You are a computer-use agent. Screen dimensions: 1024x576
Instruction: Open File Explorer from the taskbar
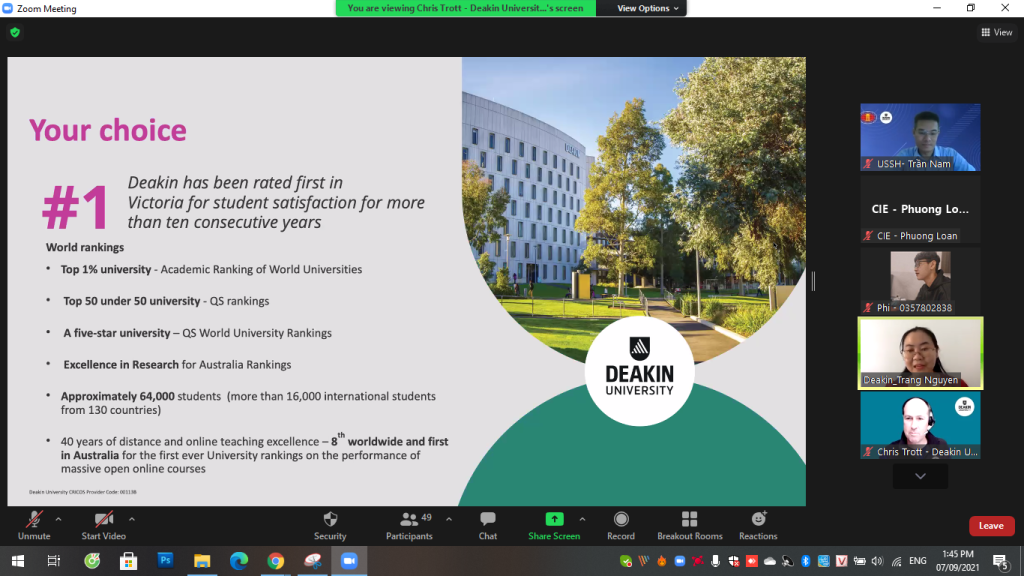pos(202,561)
